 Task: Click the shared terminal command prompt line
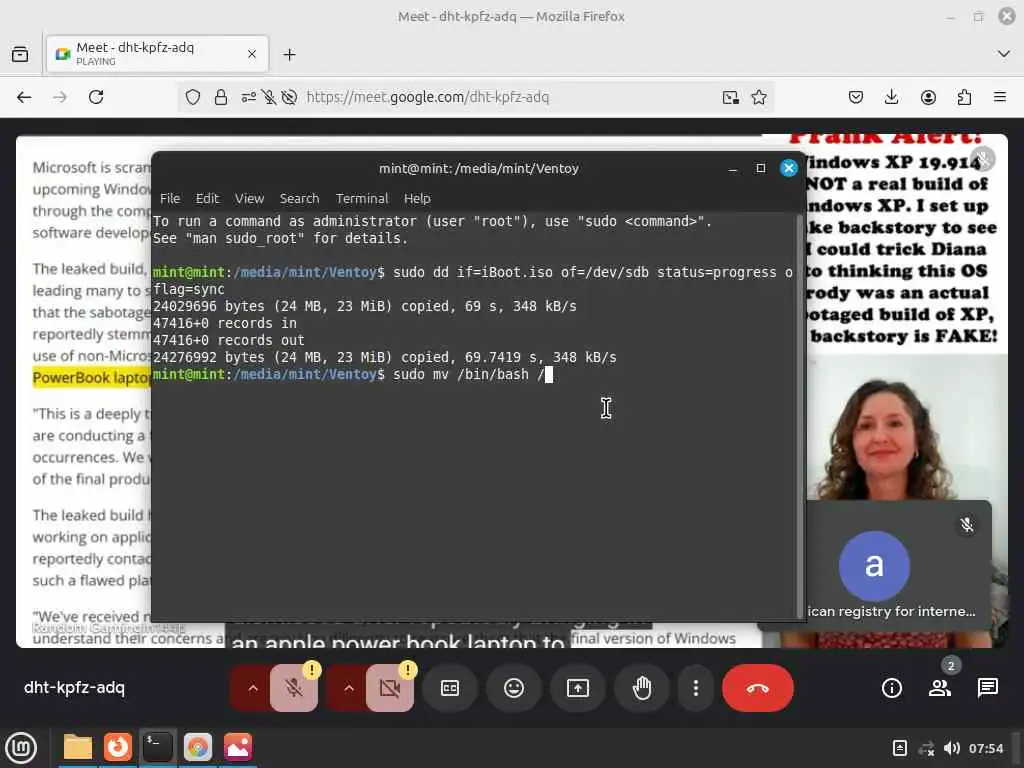tap(353, 374)
